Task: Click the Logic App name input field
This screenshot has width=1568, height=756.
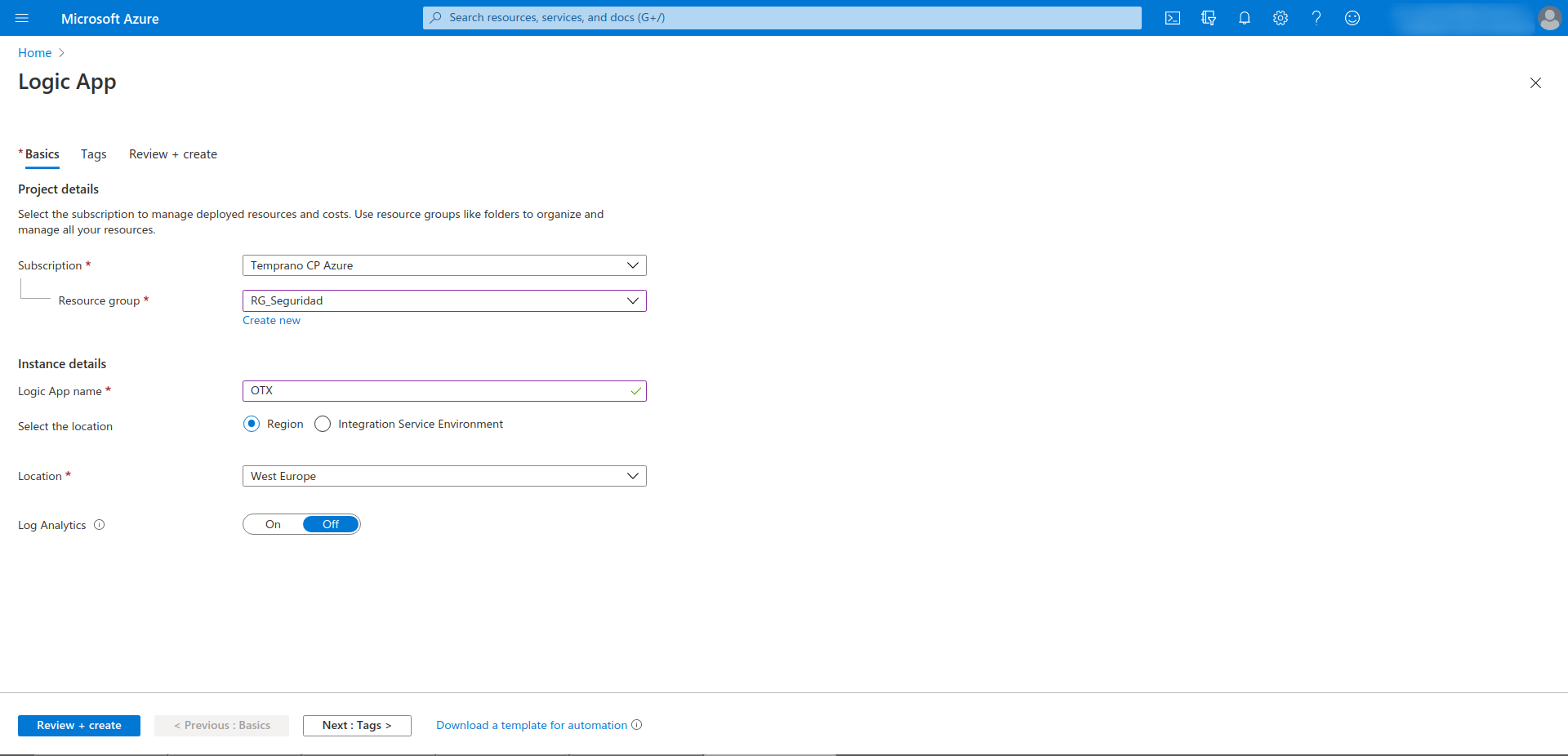Action: 437,391
